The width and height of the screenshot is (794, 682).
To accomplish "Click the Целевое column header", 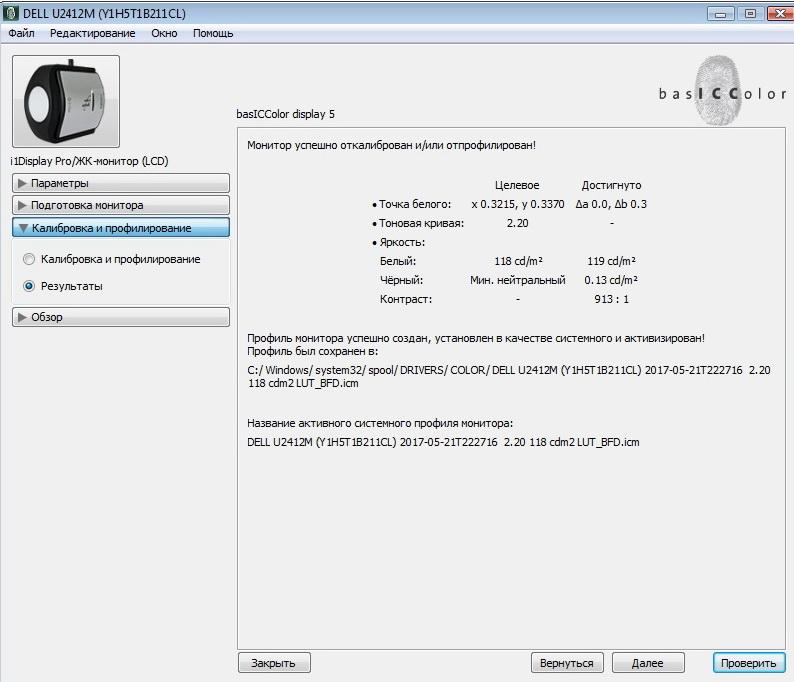I will pos(517,185).
